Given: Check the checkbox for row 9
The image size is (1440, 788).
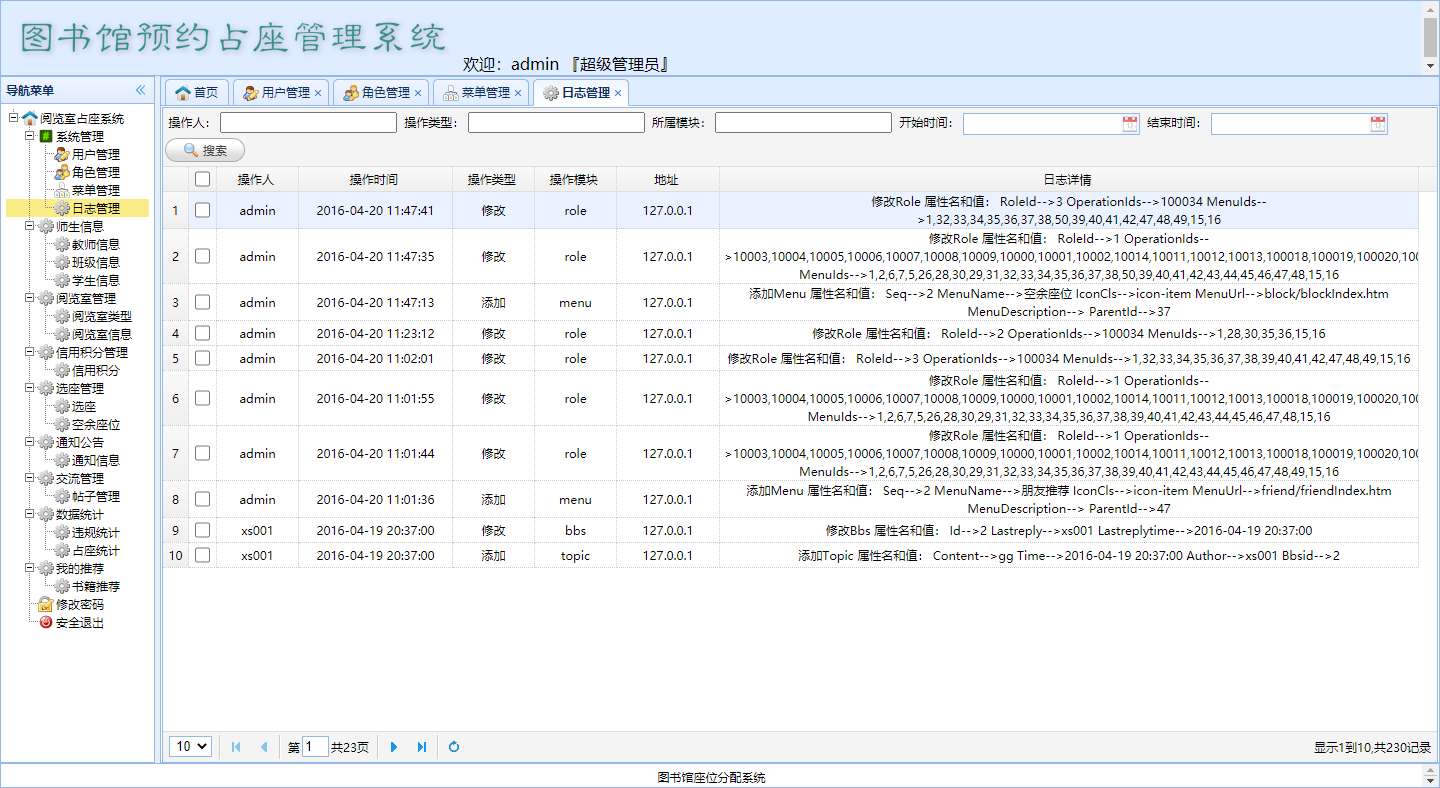Looking at the screenshot, I should pyautogui.click(x=202, y=530).
